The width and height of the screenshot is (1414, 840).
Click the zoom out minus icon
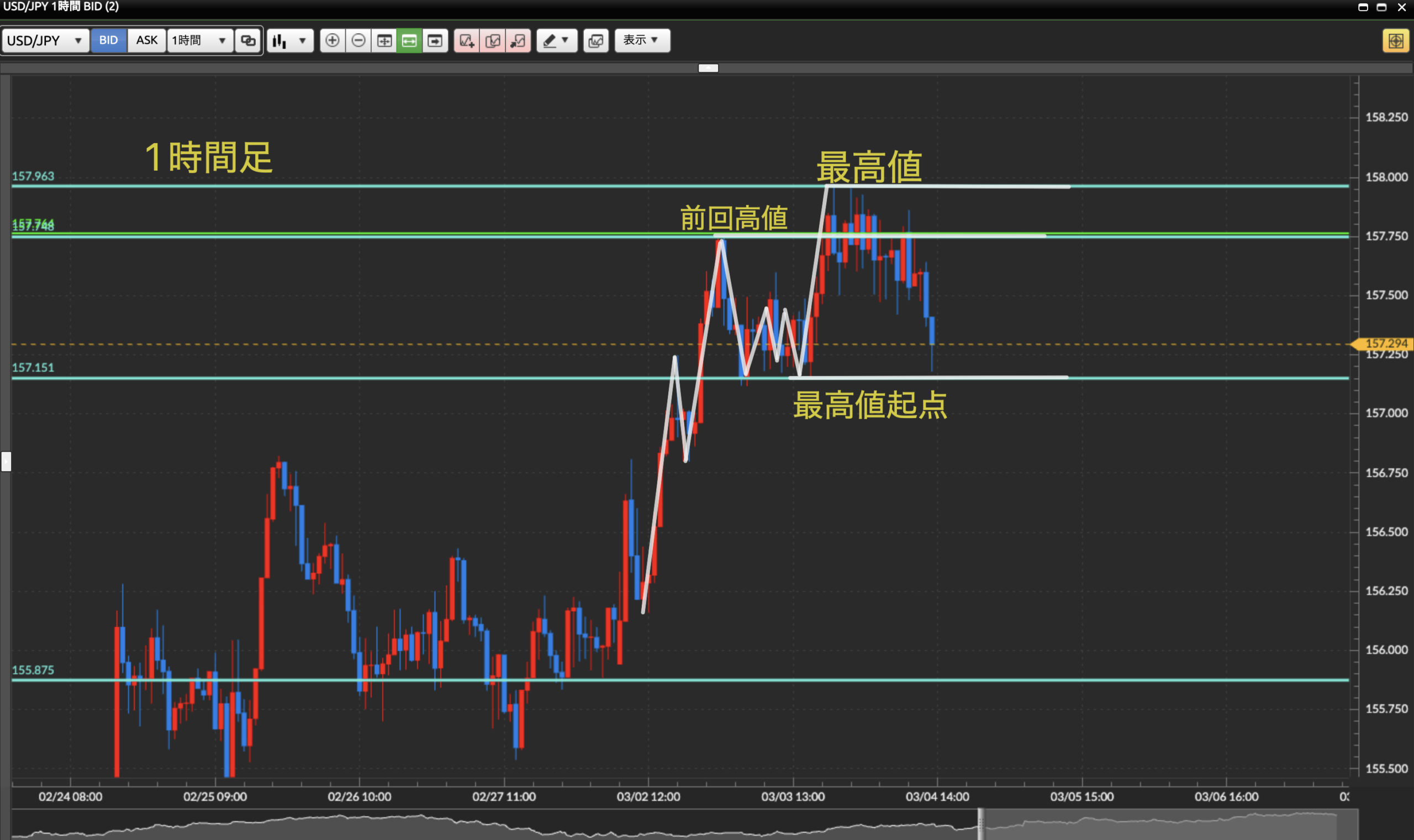(358, 40)
